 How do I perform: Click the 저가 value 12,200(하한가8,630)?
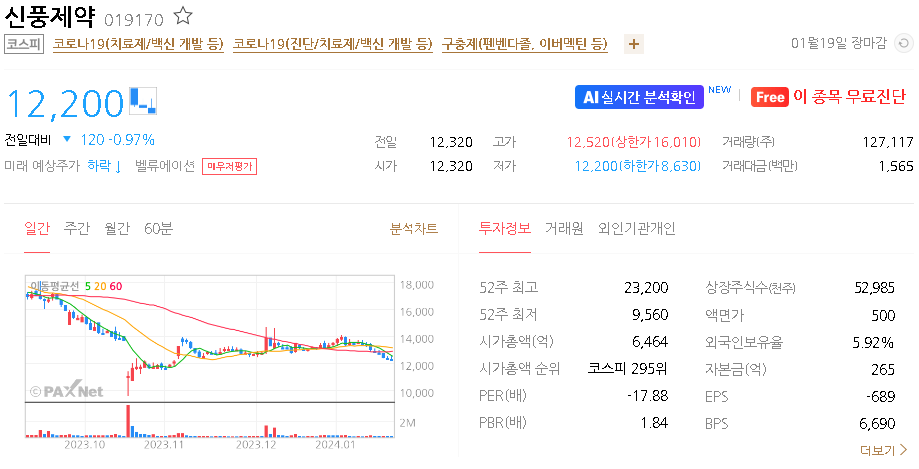[638, 166]
